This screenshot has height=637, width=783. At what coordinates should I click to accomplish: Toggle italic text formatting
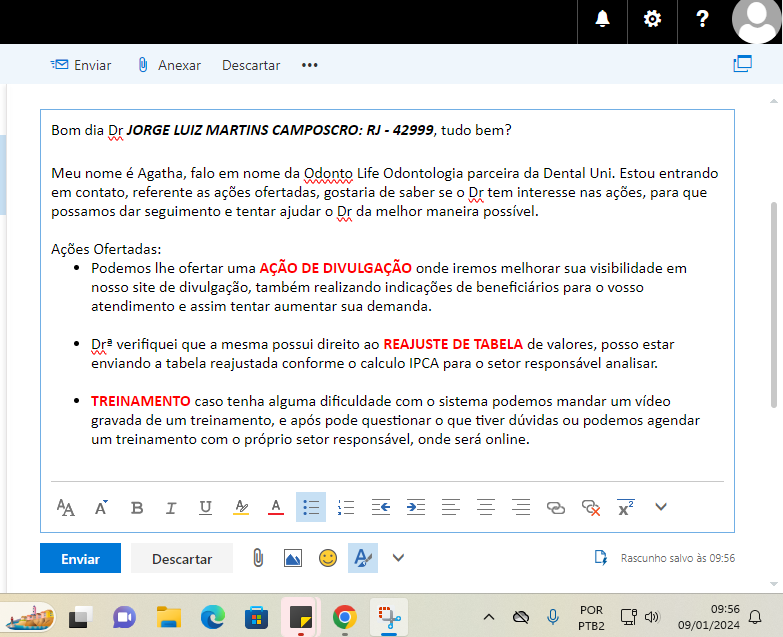(x=171, y=508)
